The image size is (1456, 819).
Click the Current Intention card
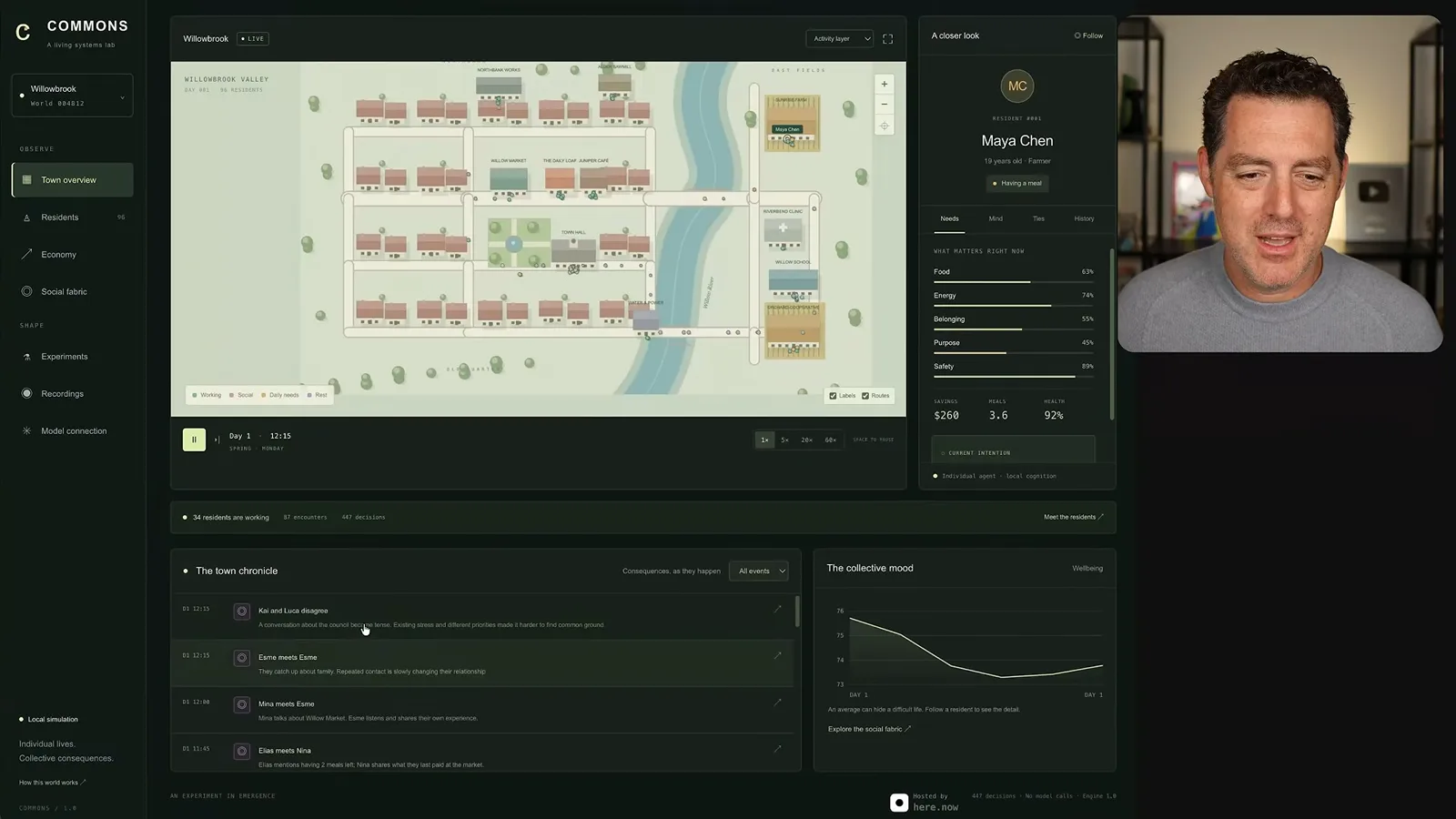coord(1014,450)
